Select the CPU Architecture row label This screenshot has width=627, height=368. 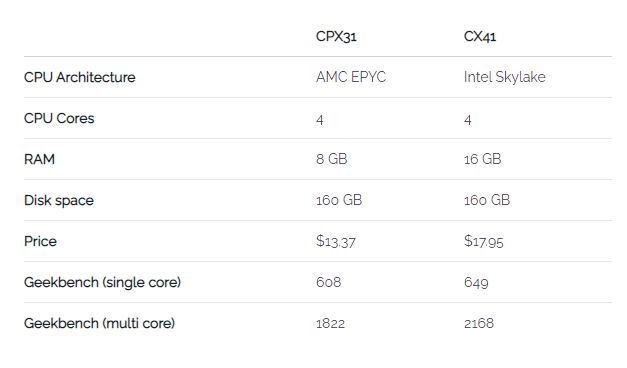pos(80,77)
